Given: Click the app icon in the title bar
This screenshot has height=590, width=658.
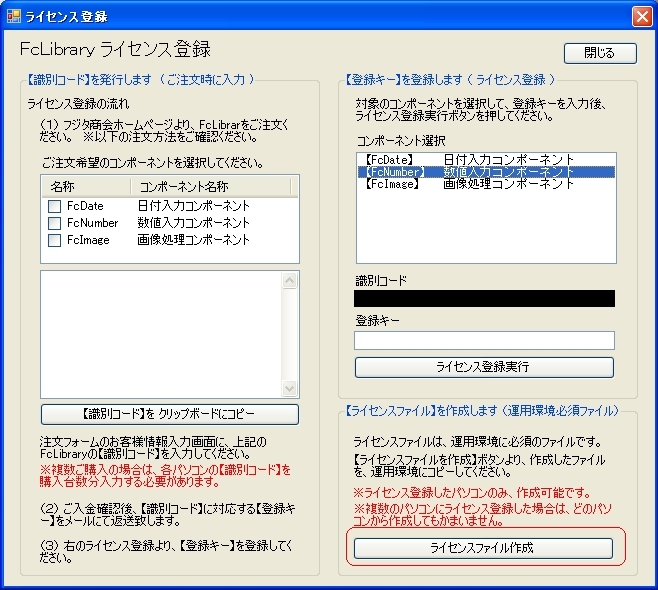Looking at the screenshot, I should (x=14, y=16).
